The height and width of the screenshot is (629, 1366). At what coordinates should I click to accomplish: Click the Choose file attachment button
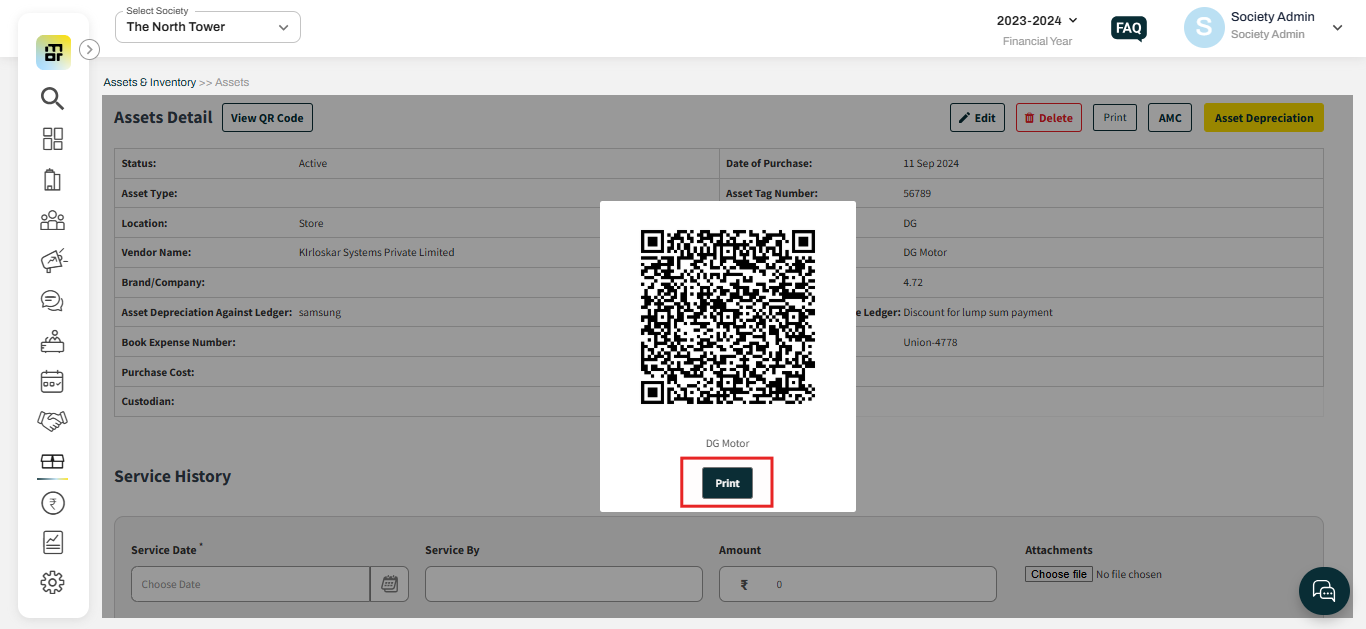[x=1058, y=574]
